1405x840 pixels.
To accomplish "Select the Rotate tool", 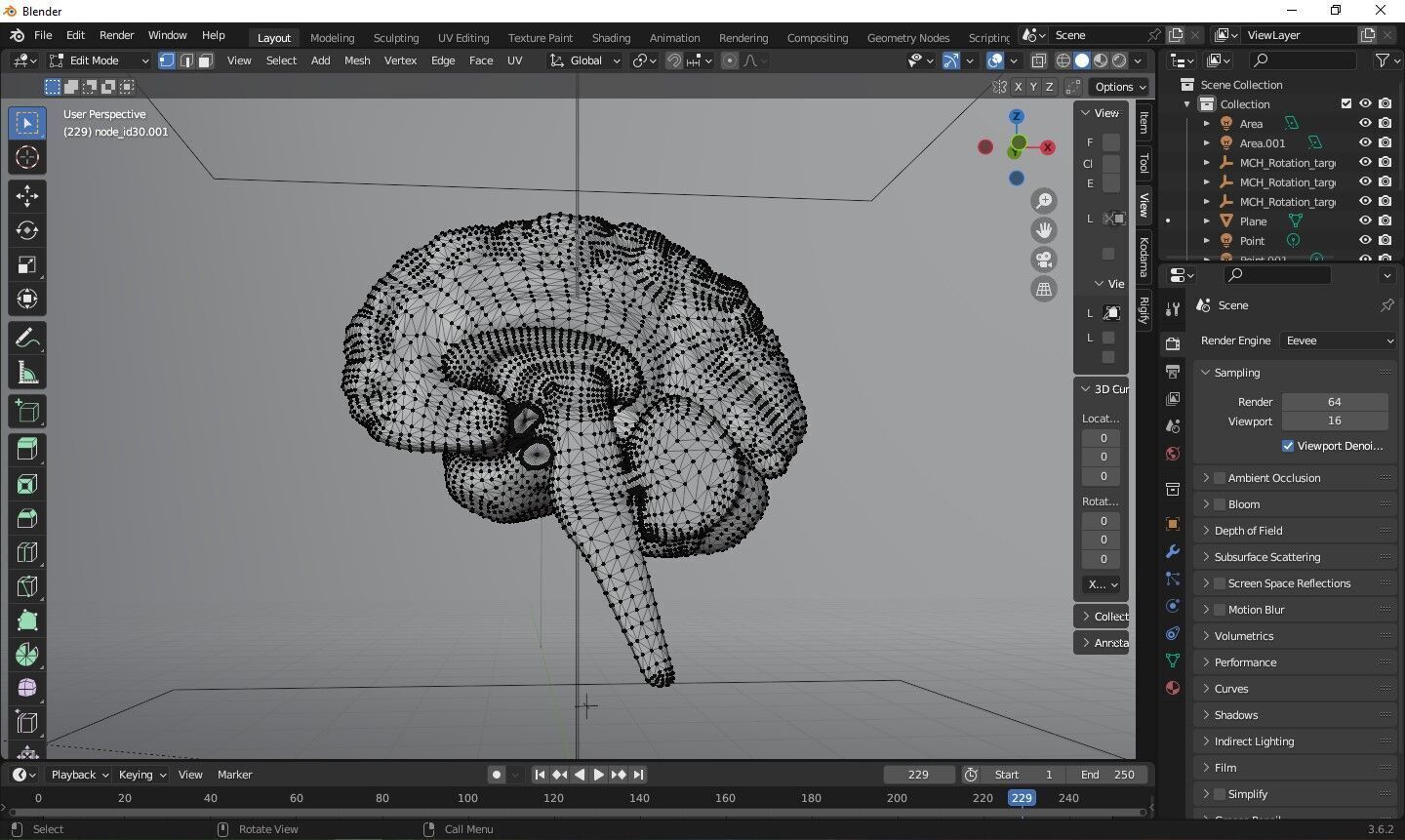I will point(27,230).
